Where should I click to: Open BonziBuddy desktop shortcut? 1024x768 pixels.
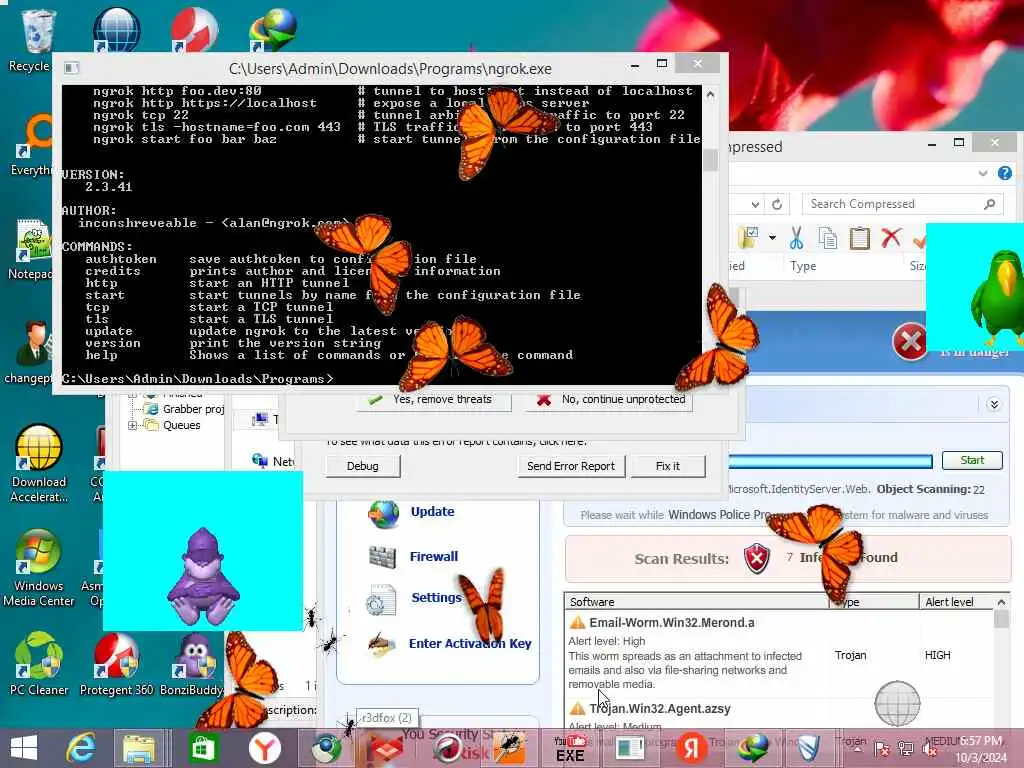(193, 663)
